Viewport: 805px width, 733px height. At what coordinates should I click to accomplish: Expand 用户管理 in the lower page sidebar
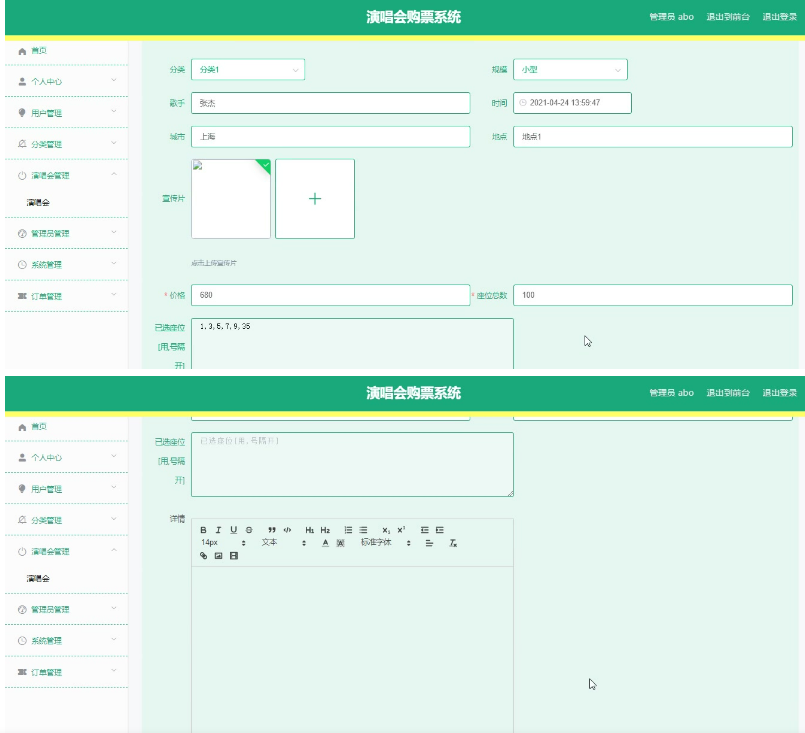[66, 488]
